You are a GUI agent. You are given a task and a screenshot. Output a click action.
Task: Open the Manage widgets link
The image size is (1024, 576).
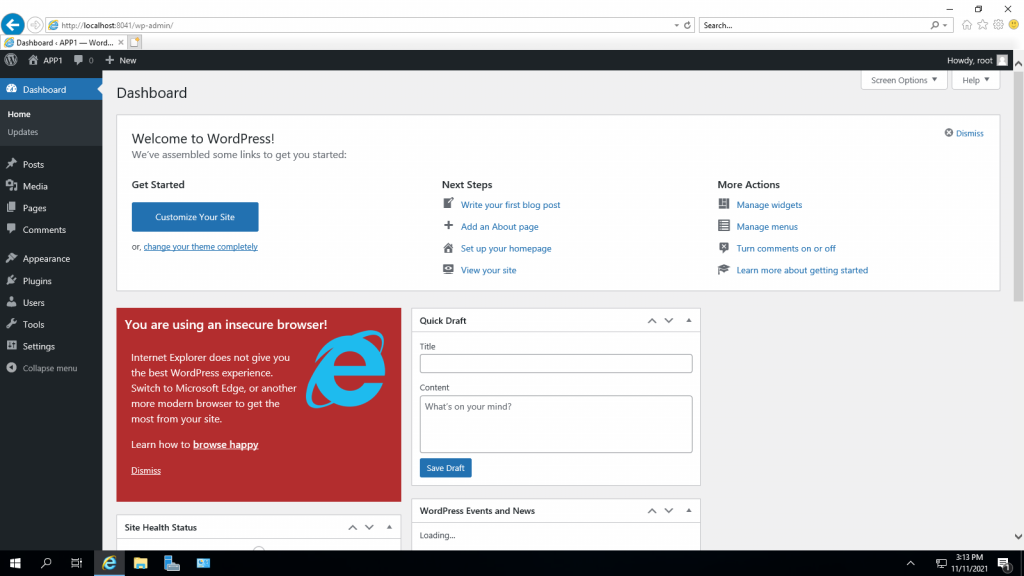(769, 205)
